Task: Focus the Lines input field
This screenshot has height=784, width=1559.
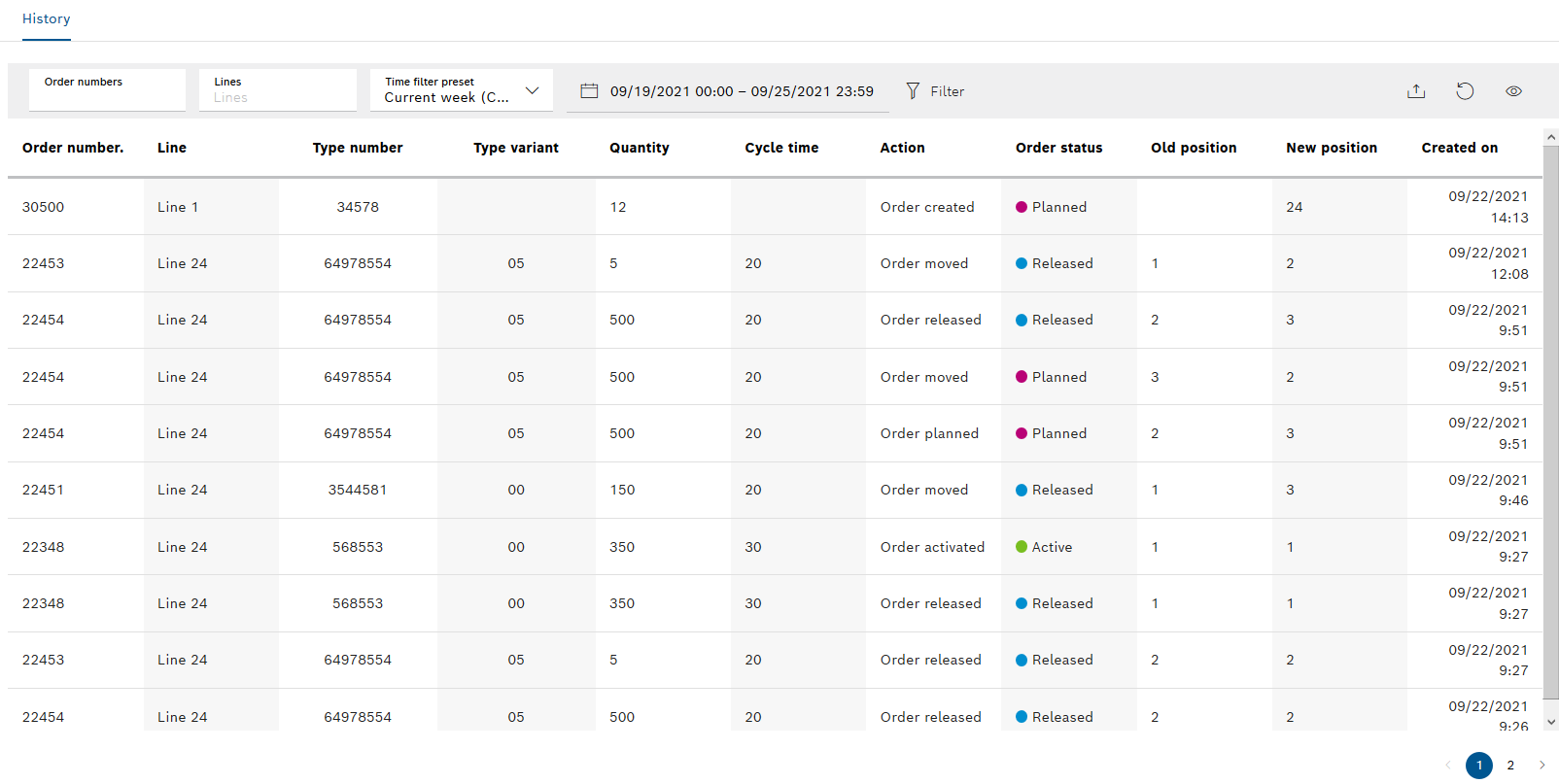Action: pos(278,90)
